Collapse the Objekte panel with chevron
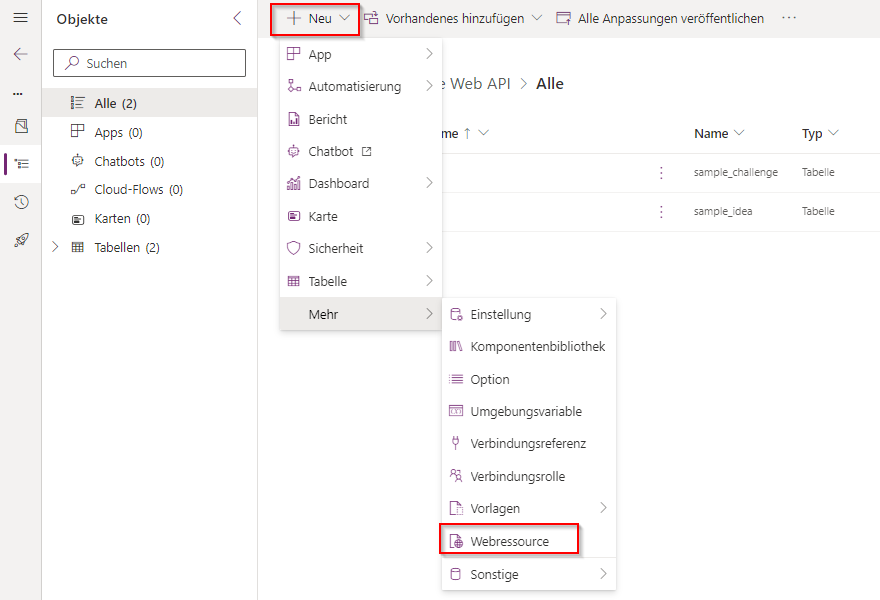The width and height of the screenshot is (880, 600). point(237,18)
